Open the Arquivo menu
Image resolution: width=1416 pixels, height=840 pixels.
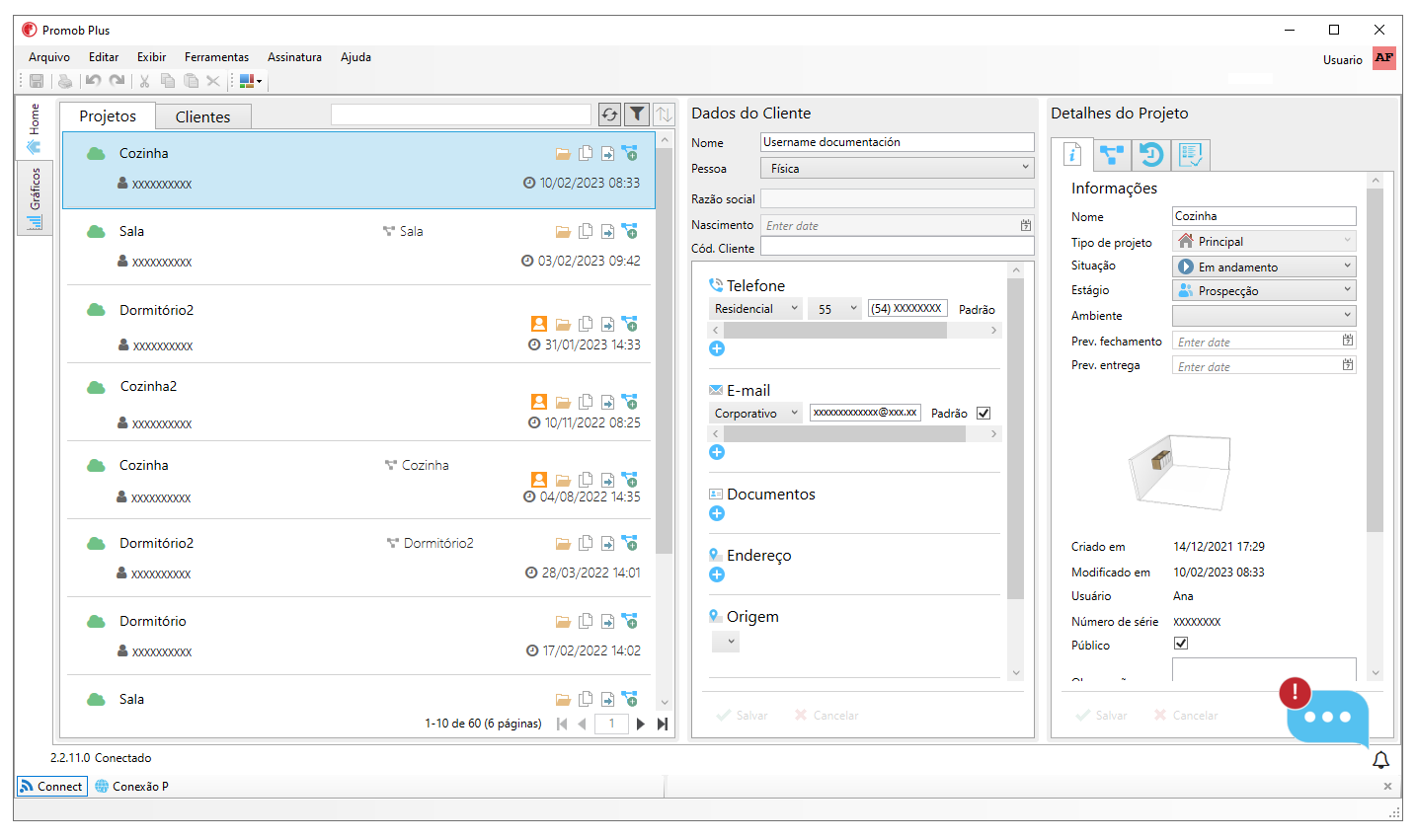point(49,57)
